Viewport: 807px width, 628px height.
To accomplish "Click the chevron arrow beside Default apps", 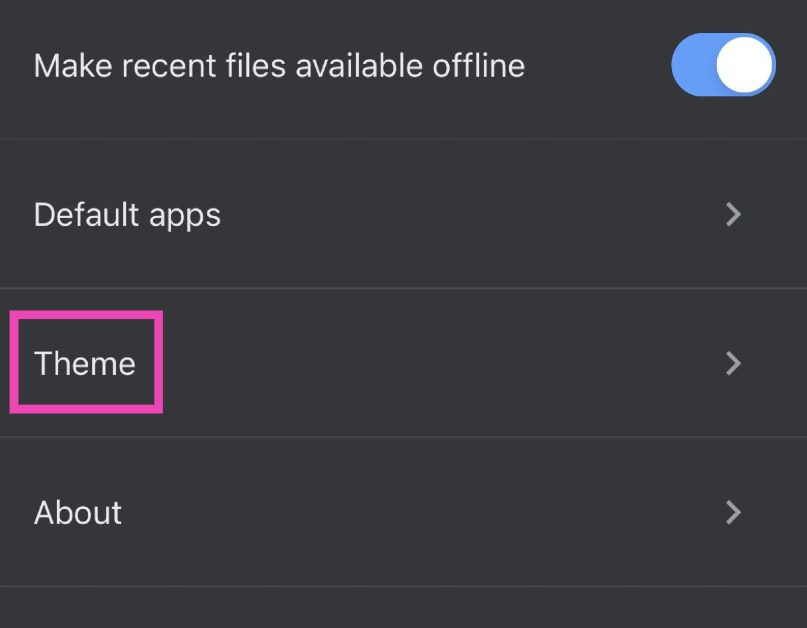I will click(x=733, y=214).
